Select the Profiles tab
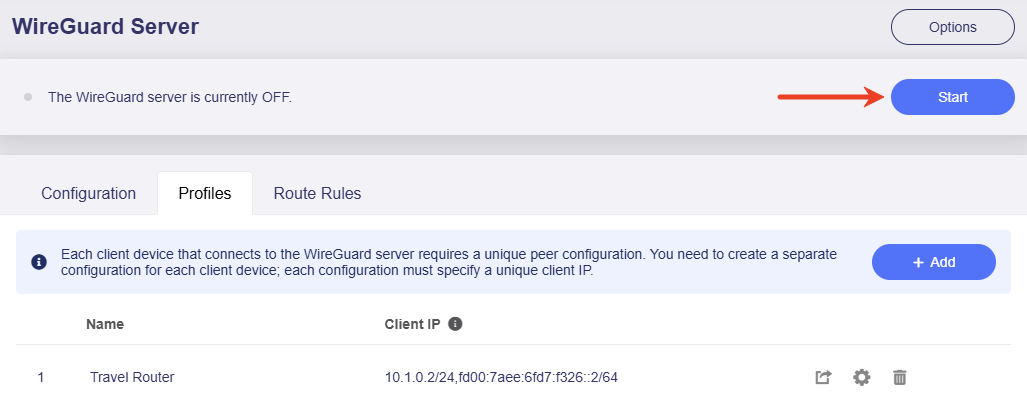The height and width of the screenshot is (413, 1027). coord(205,194)
